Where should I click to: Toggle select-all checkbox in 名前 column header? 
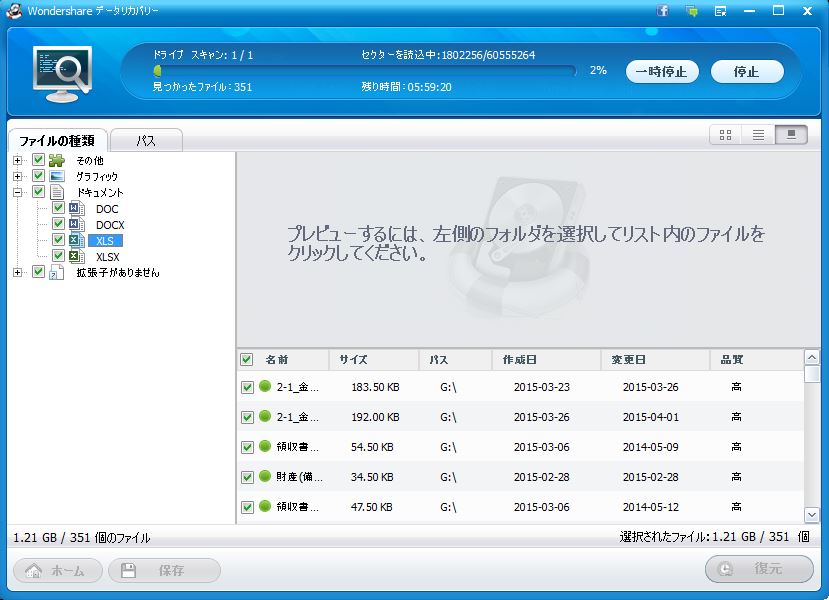coord(247,360)
